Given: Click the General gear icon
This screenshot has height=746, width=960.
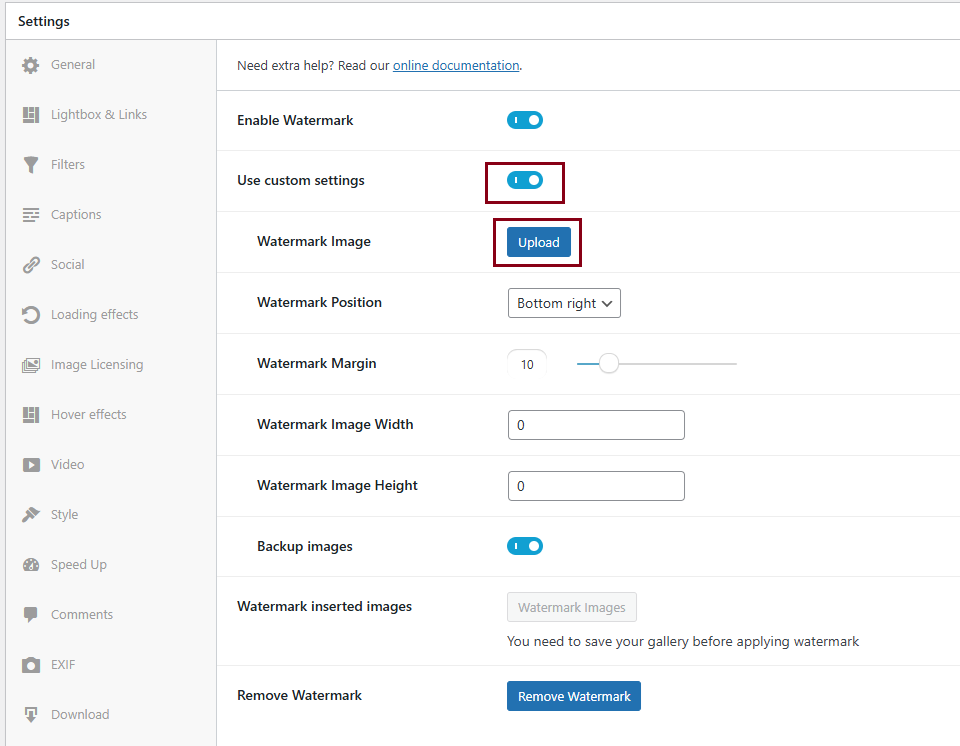Looking at the screenshot, I should (x=31, y=65).
